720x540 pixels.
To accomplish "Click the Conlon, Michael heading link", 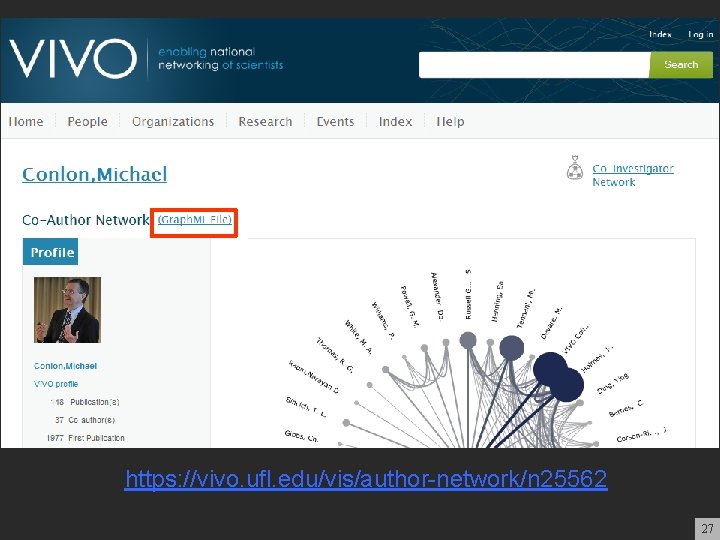I will (x=95, y=174).
